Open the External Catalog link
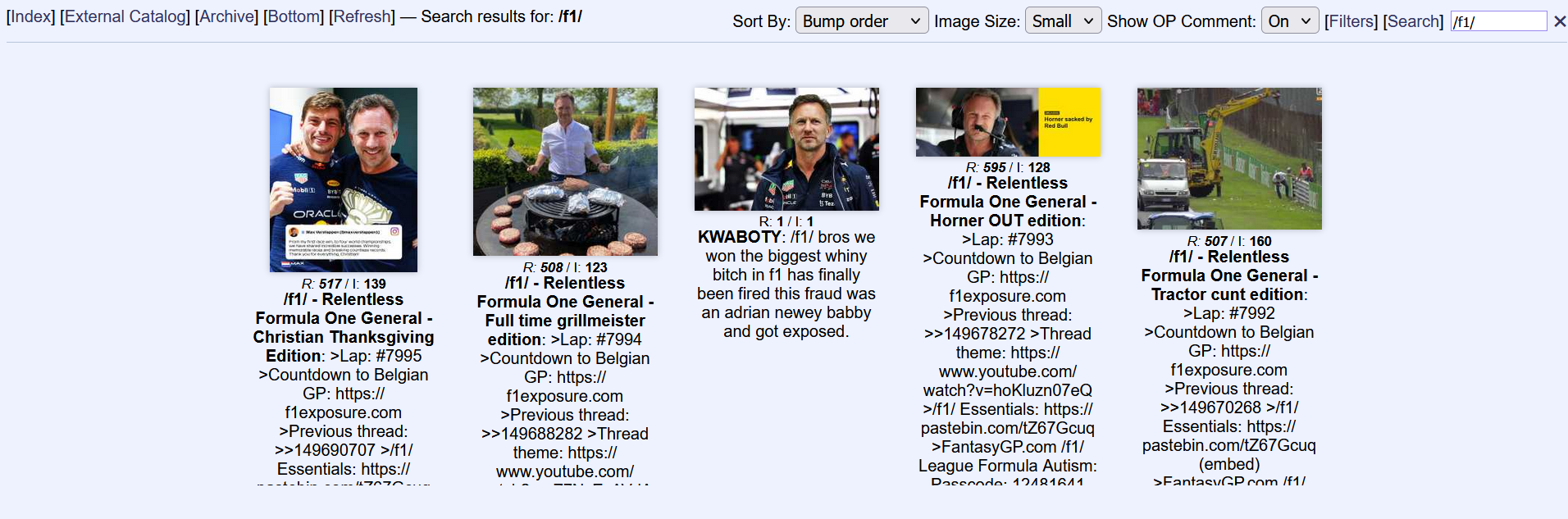The height and width of the screenshot is (519, 1568). click(x=125, y=16)
